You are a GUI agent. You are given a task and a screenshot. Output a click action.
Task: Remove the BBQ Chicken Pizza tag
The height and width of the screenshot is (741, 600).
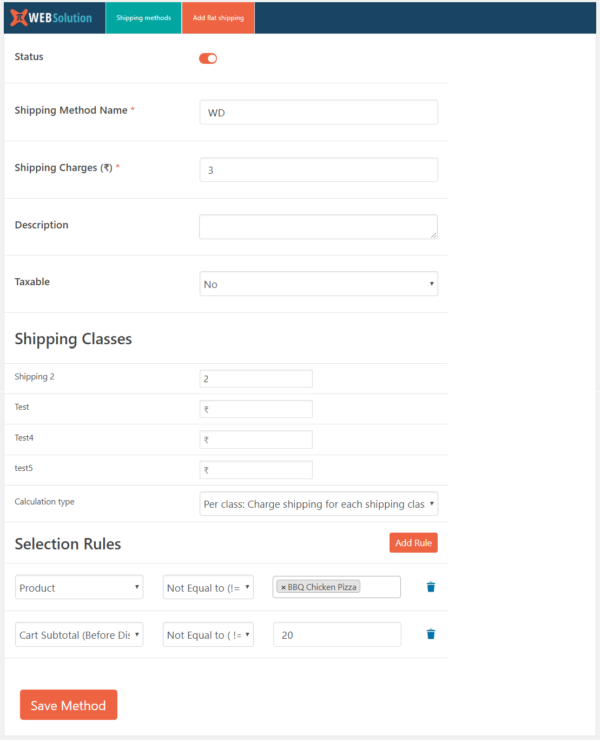[283, 587]
